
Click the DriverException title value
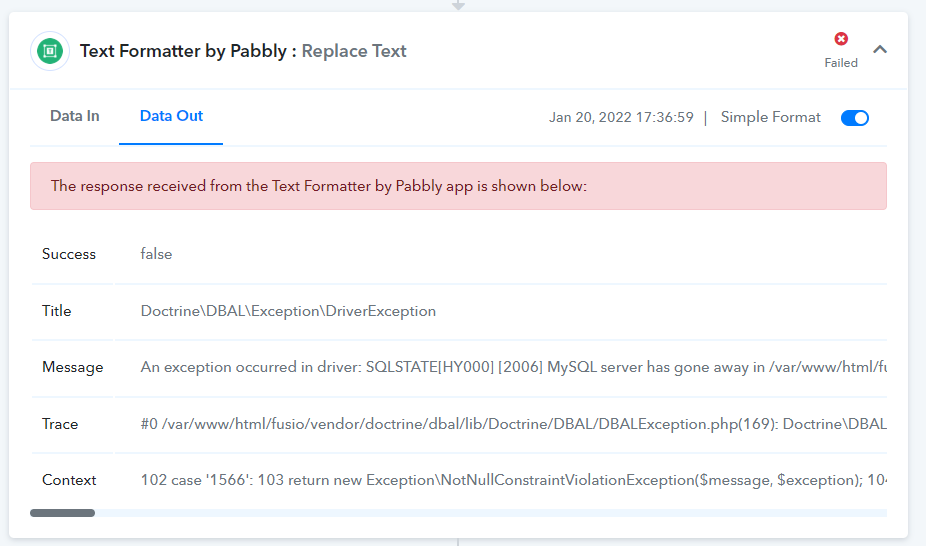[x=288, y=311]
